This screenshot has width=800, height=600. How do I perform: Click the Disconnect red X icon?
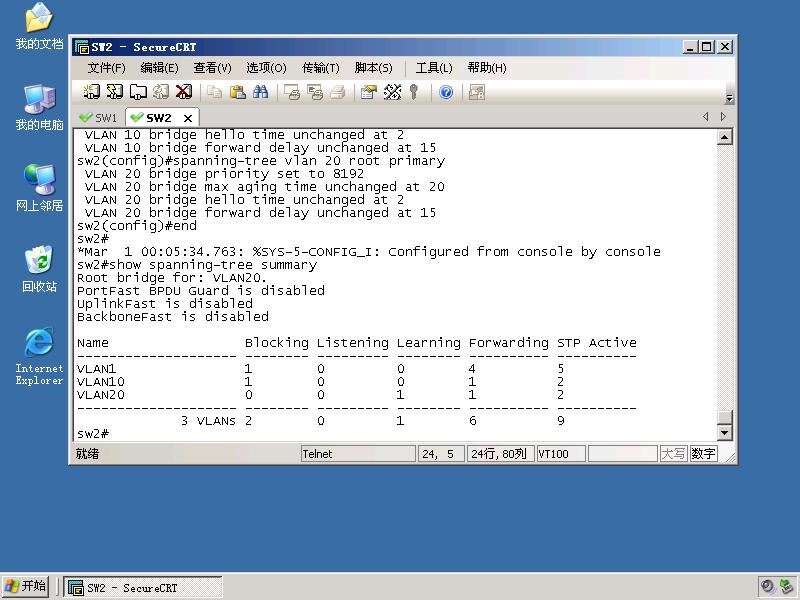(184, 92)
